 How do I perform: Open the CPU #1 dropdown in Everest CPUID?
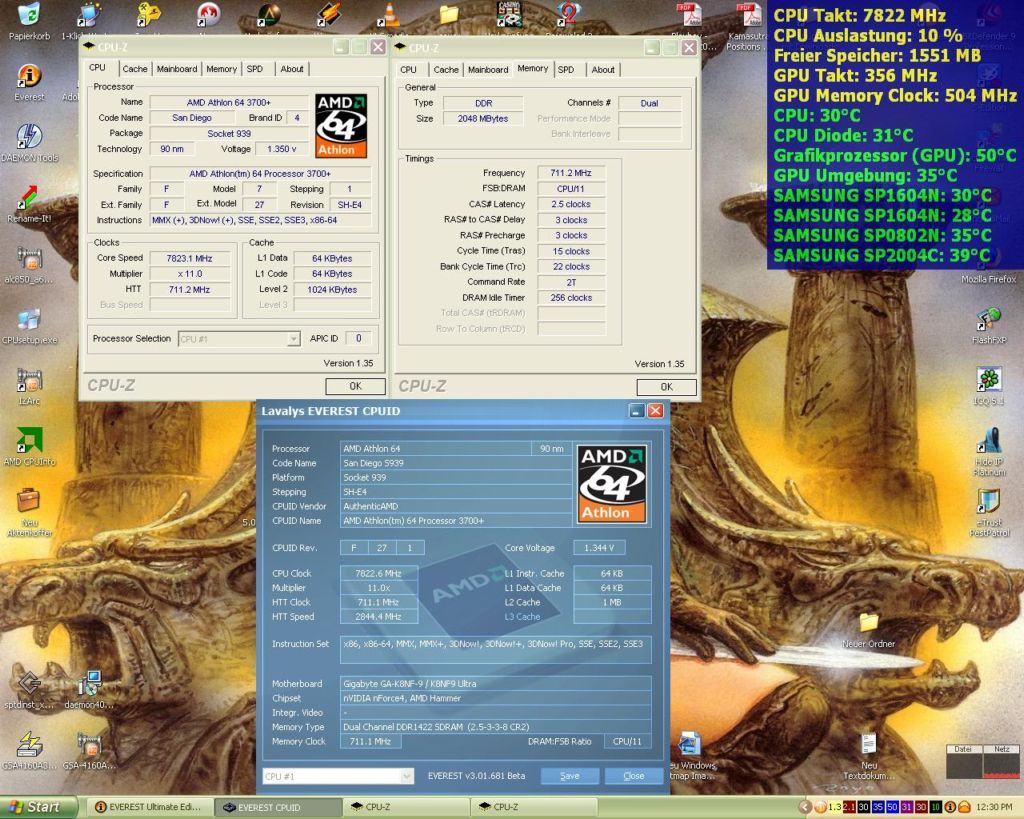coord(338,777)
